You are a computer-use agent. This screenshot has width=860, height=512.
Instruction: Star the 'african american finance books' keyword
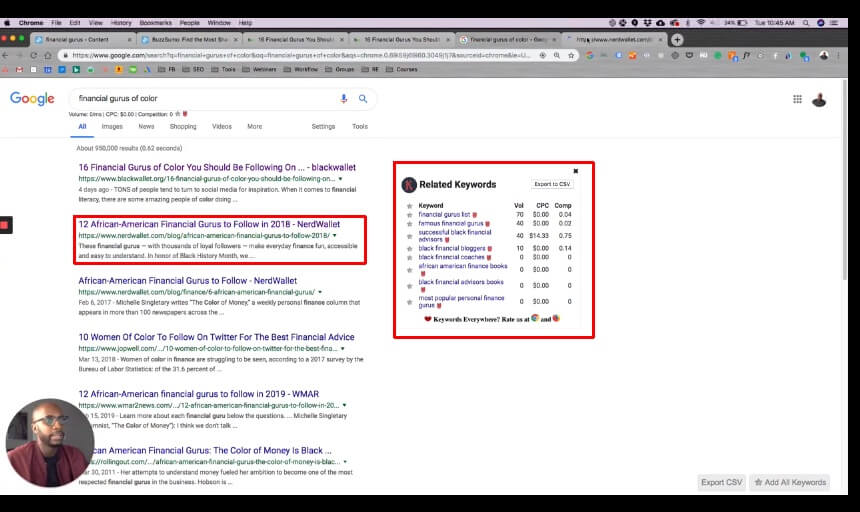click(x=409, y=270)
